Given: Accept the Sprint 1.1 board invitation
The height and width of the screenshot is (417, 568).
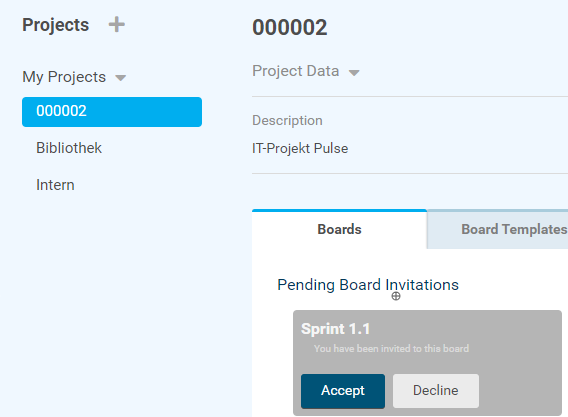Looking at the screenshot, I should (343, 391).
